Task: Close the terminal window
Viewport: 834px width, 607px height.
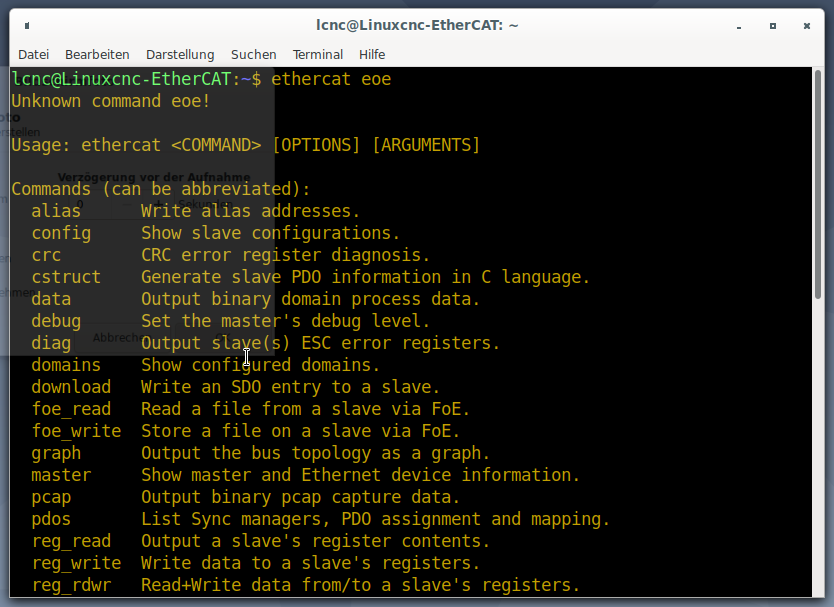Action: tap(807, 26)
